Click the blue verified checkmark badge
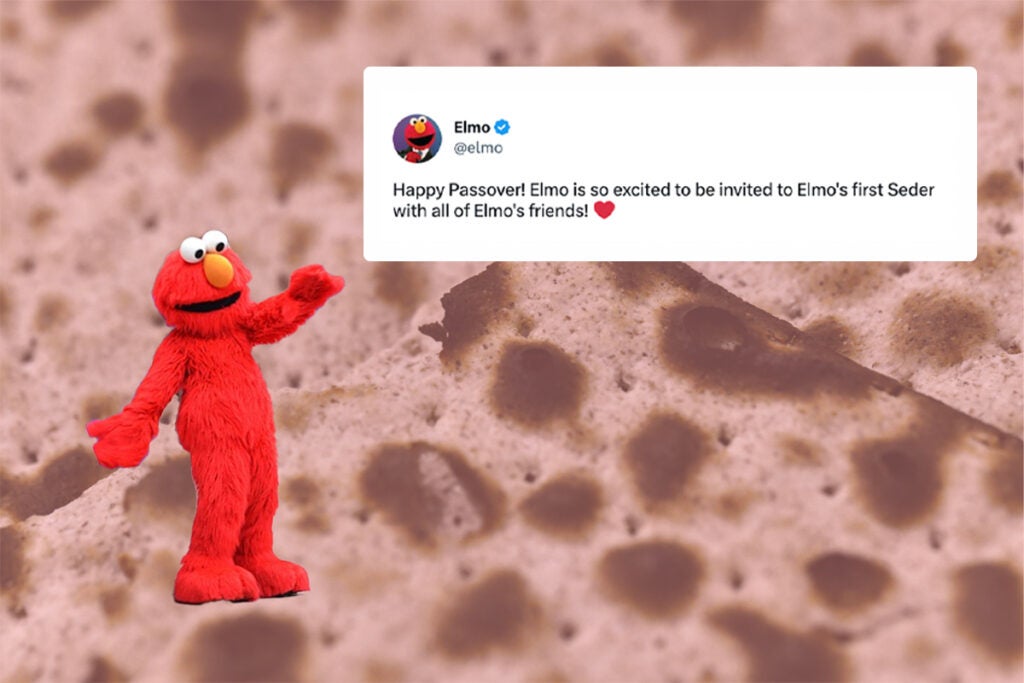Screen dimensions: 1024x683 (x=502, y=127)
